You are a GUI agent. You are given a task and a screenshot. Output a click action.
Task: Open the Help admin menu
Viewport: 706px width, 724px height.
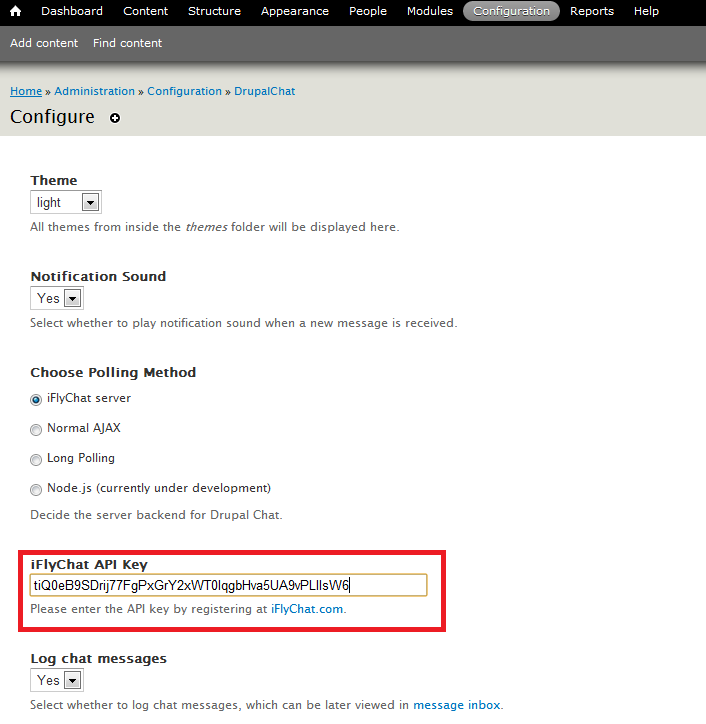pyautogui.click(x=646, y=11)
